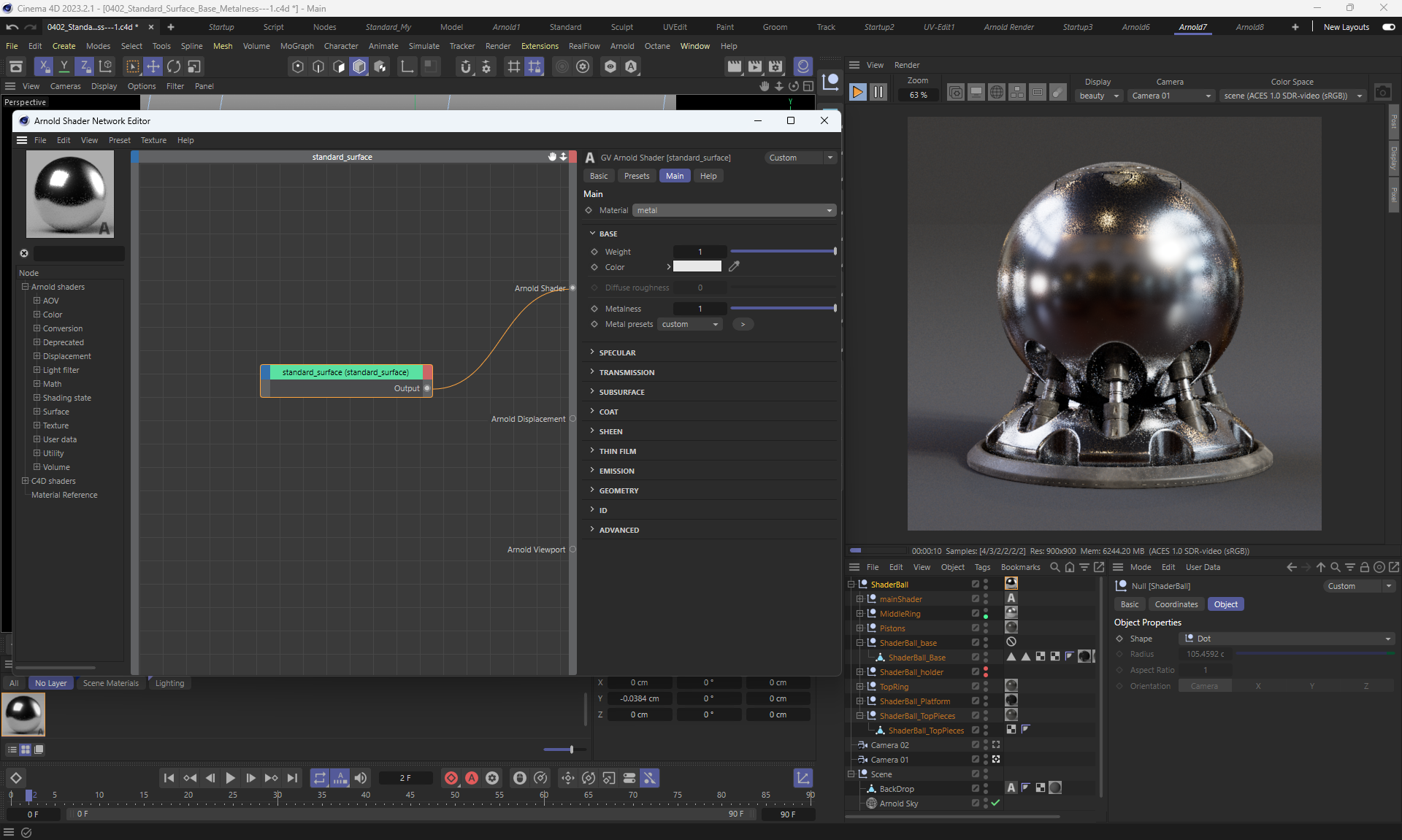Select the Move tool in toolbar

(x=153, y=66)
